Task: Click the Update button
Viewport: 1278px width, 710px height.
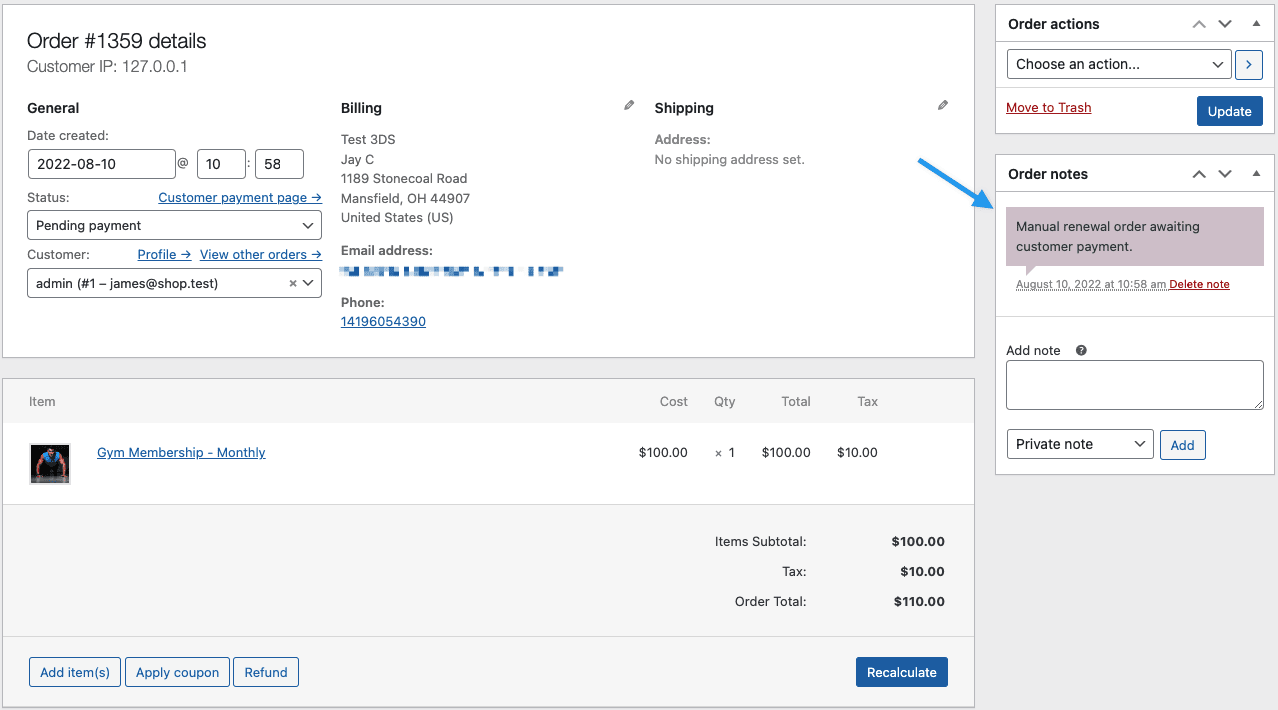Action: point(1229,111)
